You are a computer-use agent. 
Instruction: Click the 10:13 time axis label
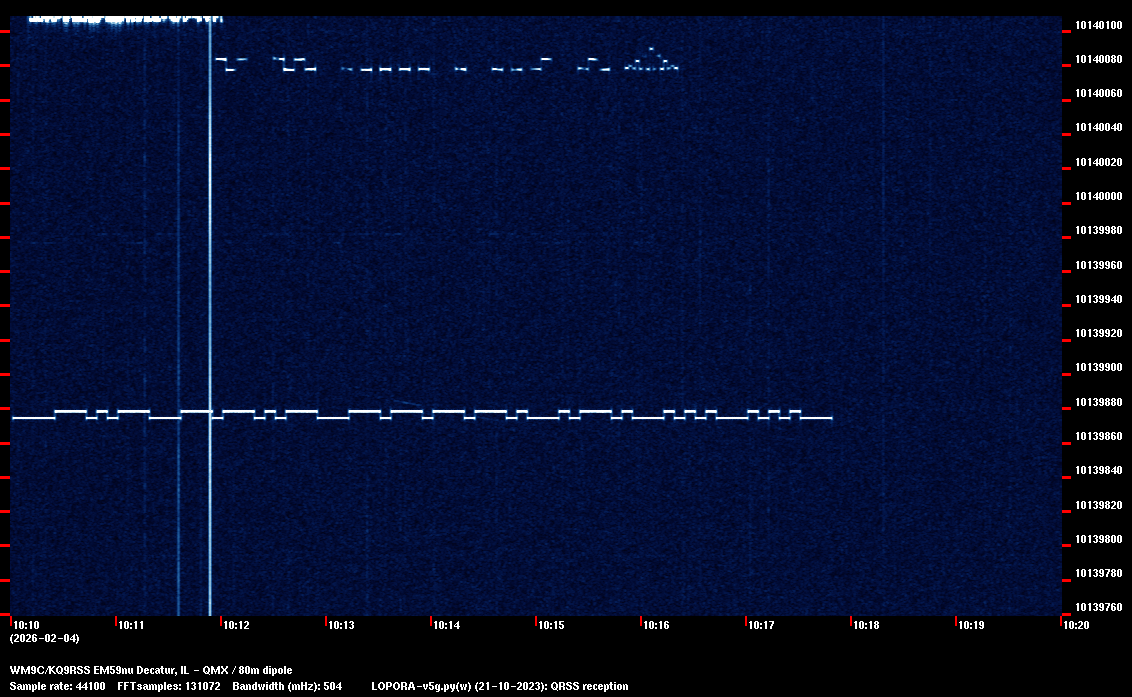pos(342,626)
